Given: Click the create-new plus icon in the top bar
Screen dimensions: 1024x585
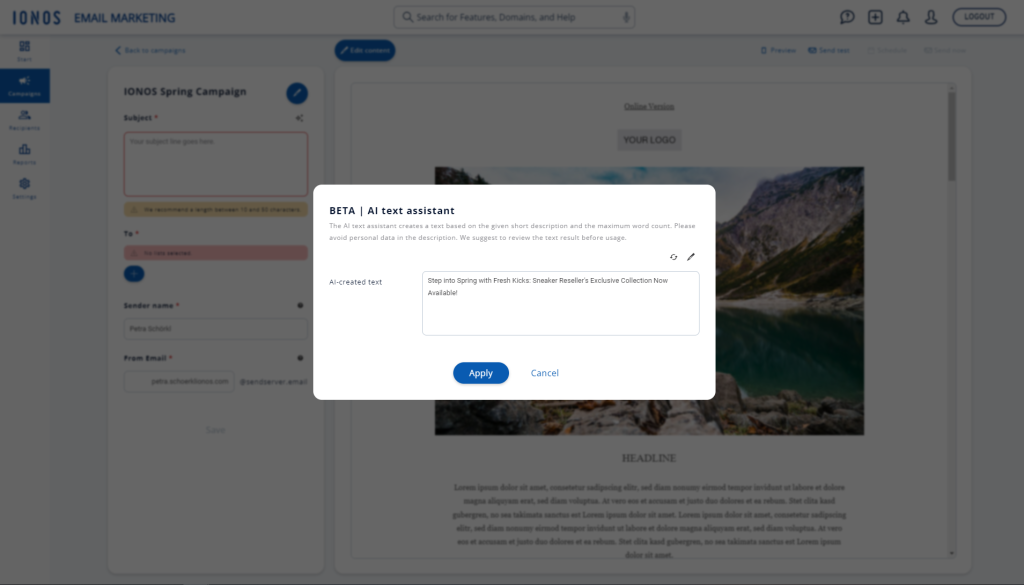Looking at the screenshot, I should pos(876,16).
